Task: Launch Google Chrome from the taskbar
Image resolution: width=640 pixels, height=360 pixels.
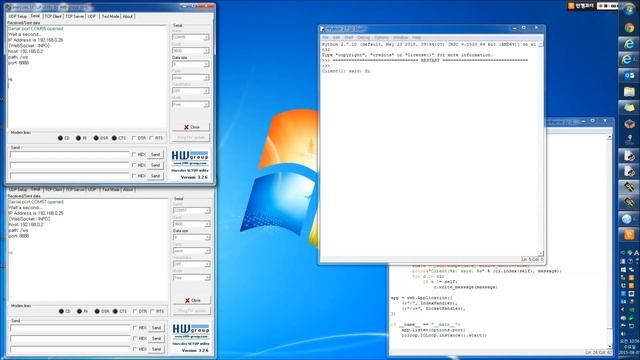Action: pyautogui.click(x=629, y=28)
